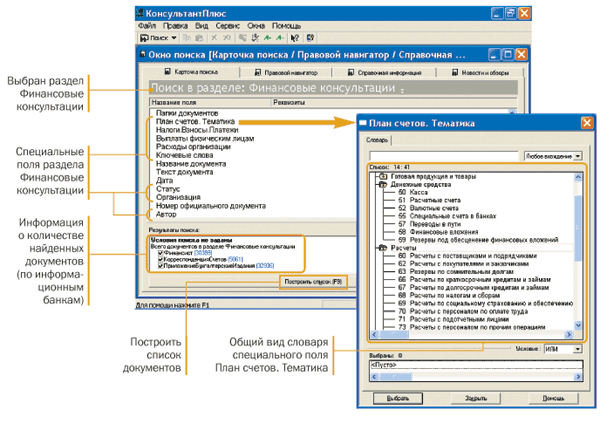Click the tree list horizontal scroll-right arrow

(569, 334)
